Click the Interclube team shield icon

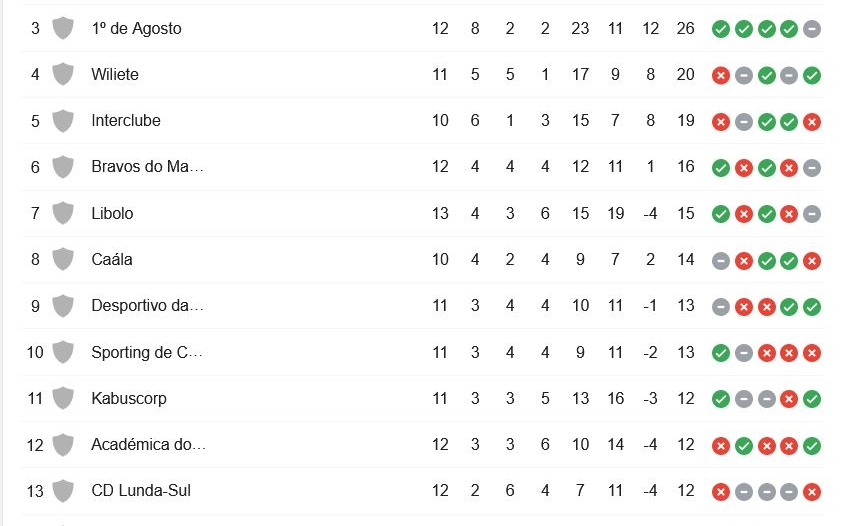(x=63, y=121)
